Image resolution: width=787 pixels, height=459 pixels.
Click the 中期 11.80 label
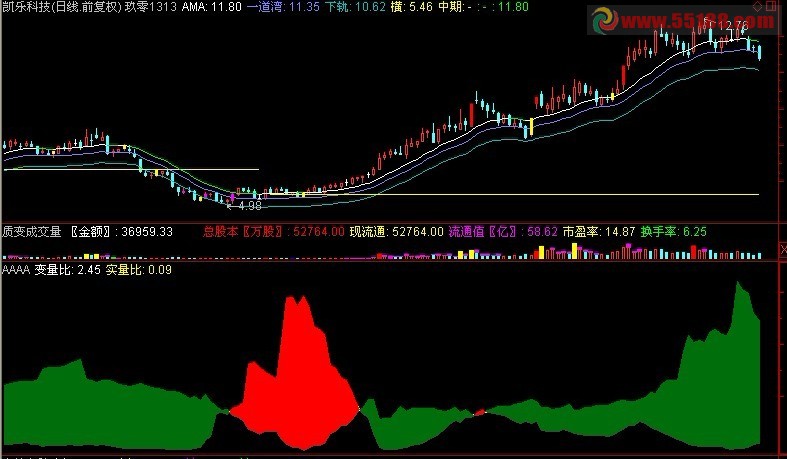click(483, 7)
